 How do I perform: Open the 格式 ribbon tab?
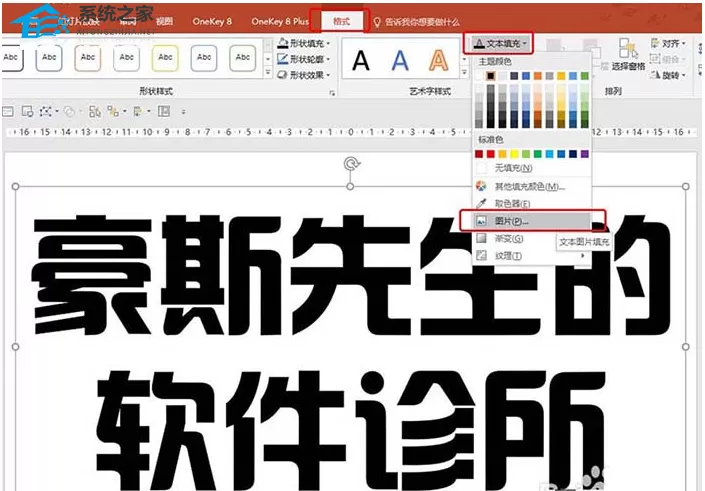coord(341,21)
